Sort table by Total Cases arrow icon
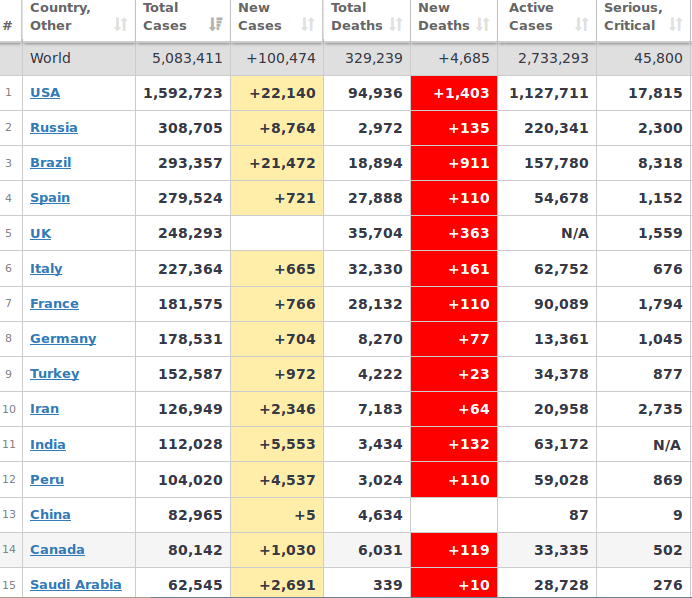Screen dimensions: 692x598 pos(216,25)
